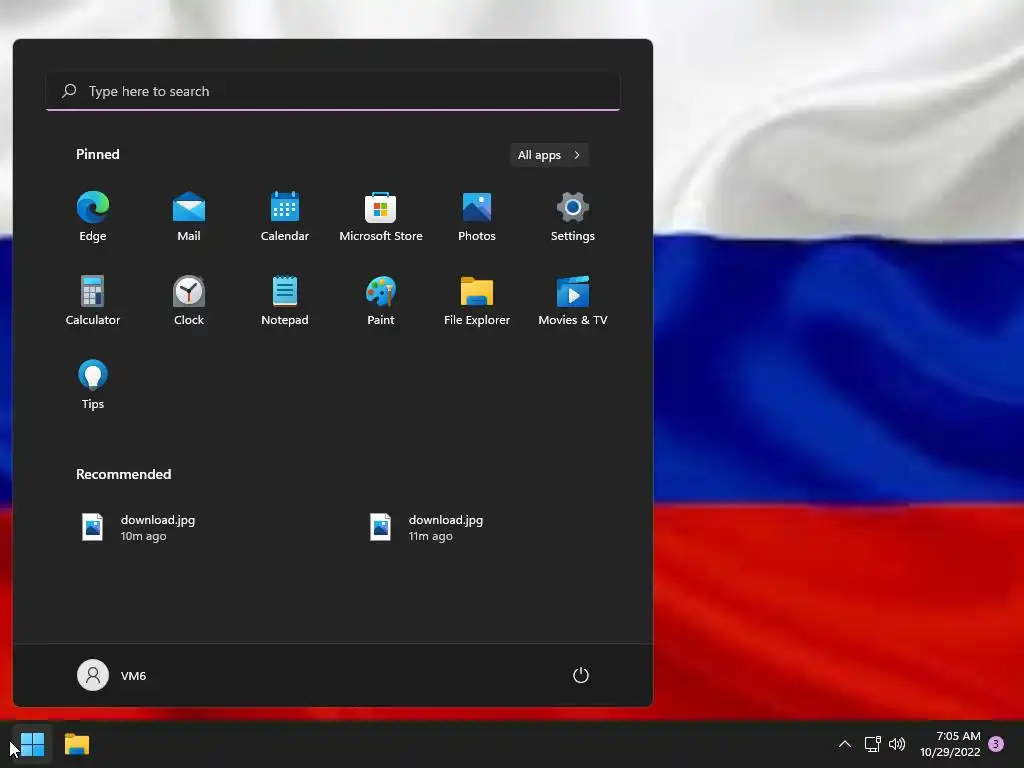
Task: Open network status tray icon
Action: point(872,744)
